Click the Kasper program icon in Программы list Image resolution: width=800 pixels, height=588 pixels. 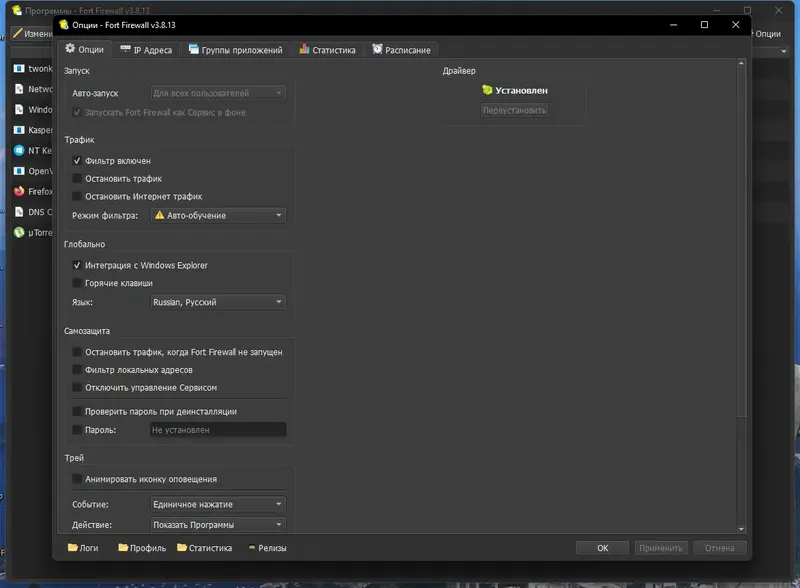(x=19, y=130)
